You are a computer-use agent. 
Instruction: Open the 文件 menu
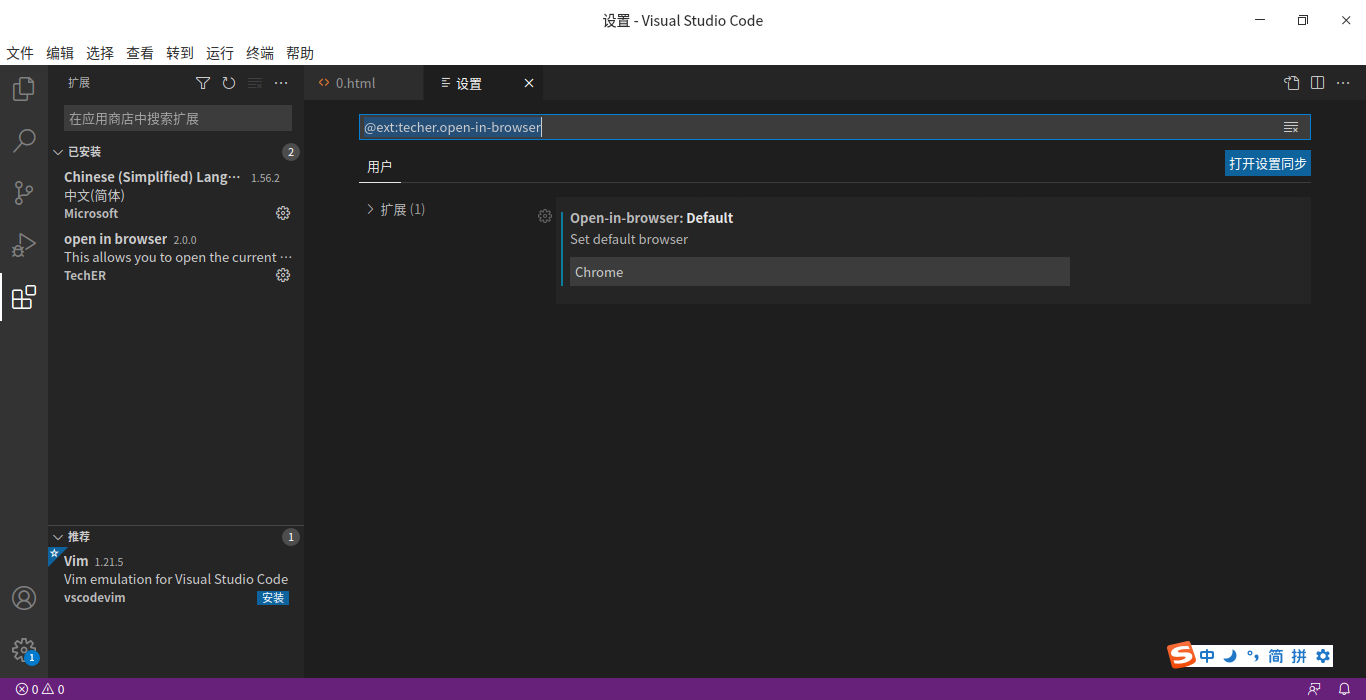coord(20,53)
